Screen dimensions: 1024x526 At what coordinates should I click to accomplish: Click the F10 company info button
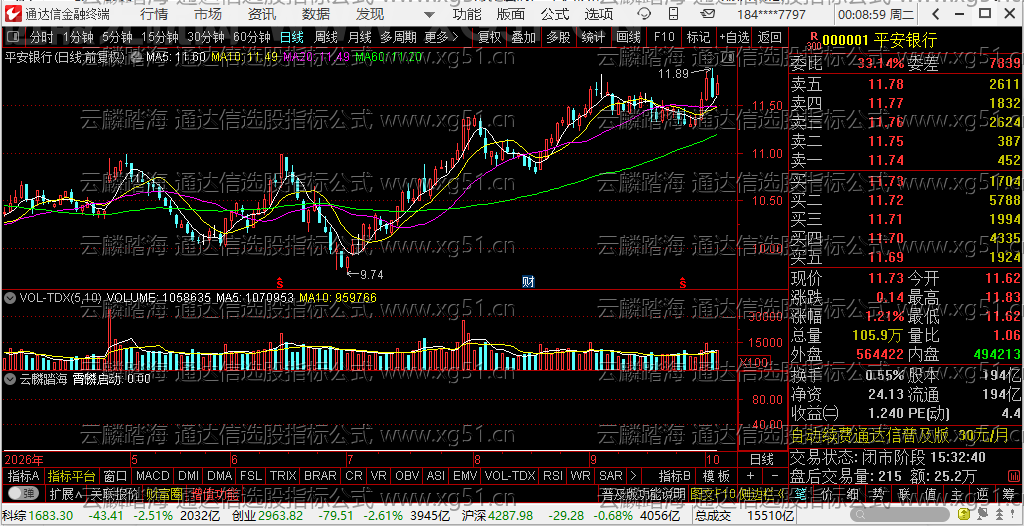click(664, 37)
